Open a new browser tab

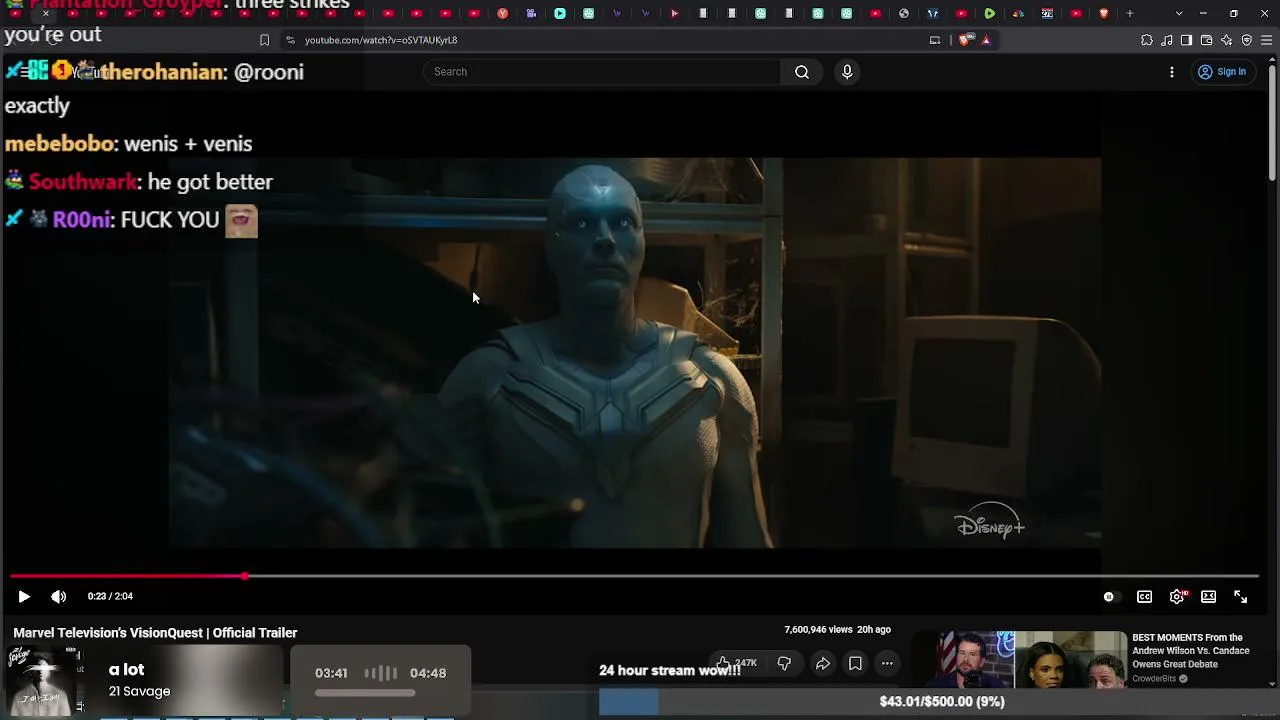[1130, 14]
